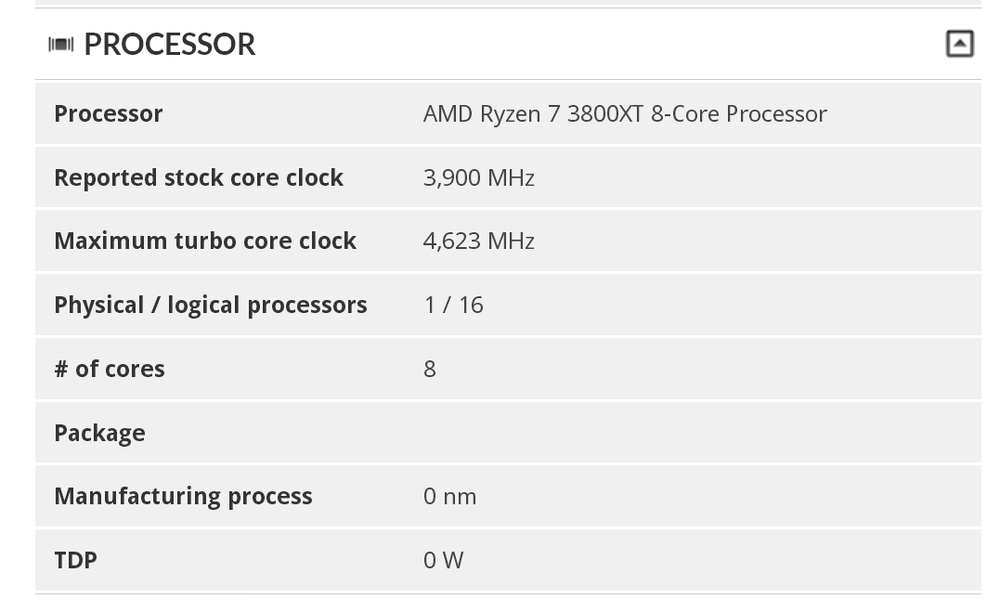Select Reported stock core clock label
Viewport: 987px width, 600px height.
(x=198, y=178)
